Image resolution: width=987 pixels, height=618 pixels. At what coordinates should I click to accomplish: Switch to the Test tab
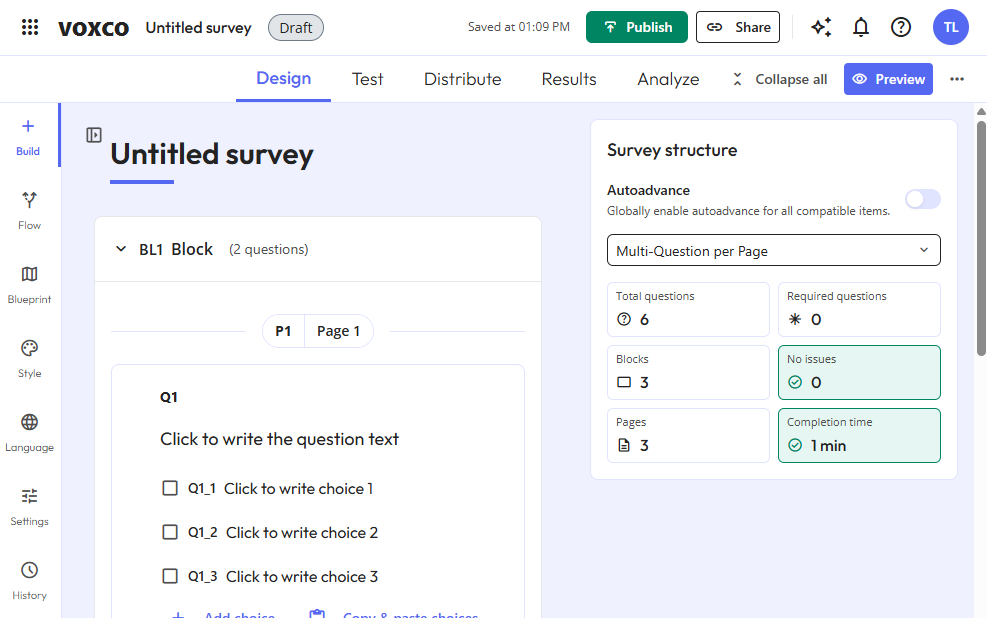pos(367,79)
